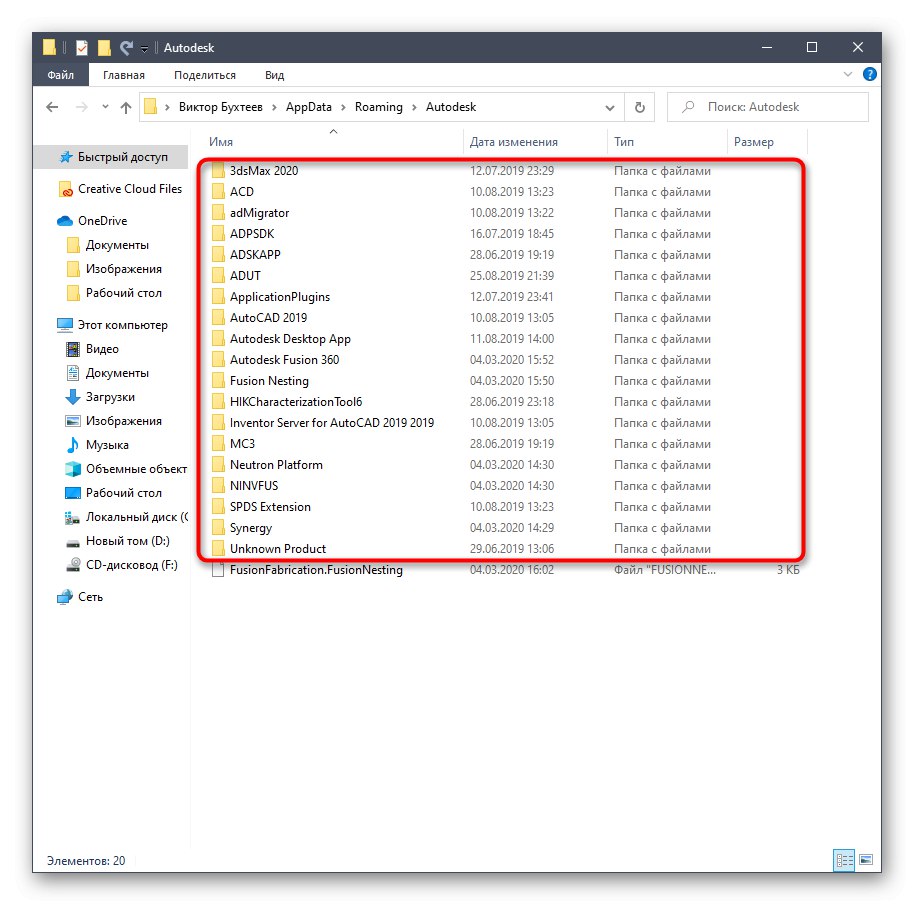Switch to the Поделиться ribbon tab
This screenshot has width=914, height=905.
(x=205, y=75)
